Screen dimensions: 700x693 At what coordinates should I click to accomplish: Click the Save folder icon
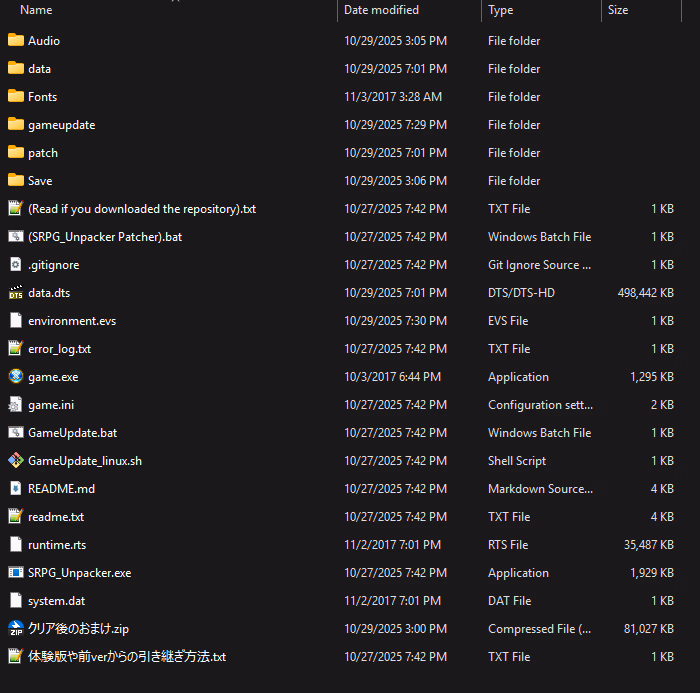point(15,181)
